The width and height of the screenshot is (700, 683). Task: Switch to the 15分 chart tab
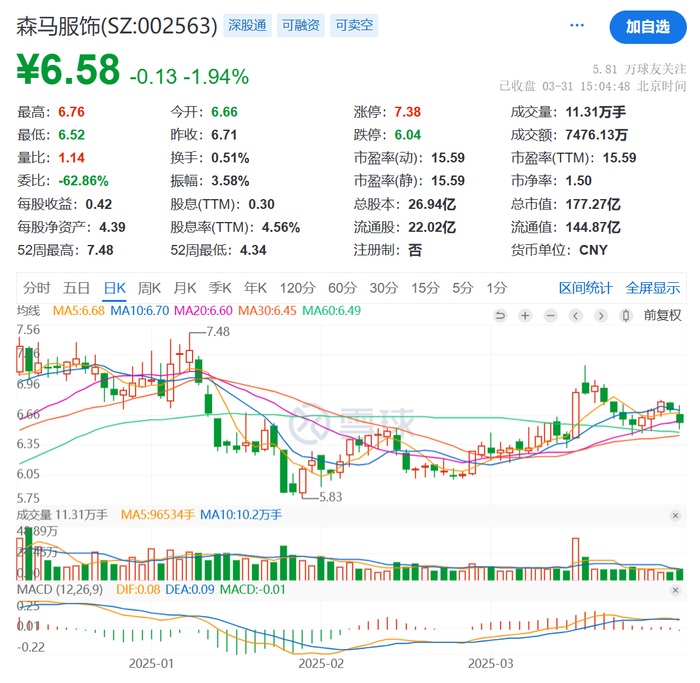[425, 288]
